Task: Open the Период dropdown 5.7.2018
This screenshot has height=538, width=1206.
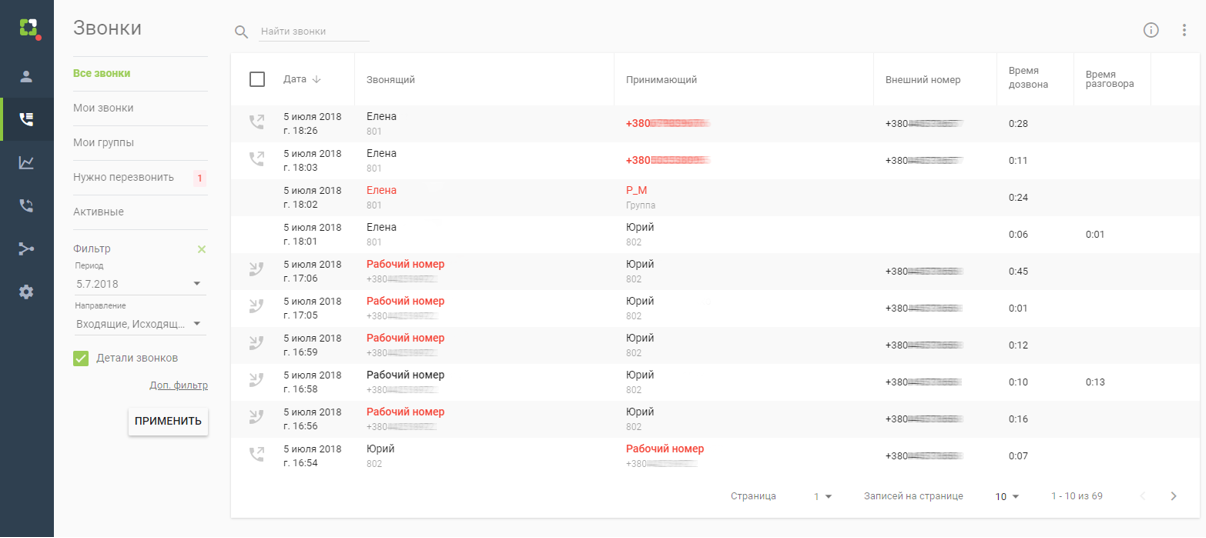Action: point(140,284)
